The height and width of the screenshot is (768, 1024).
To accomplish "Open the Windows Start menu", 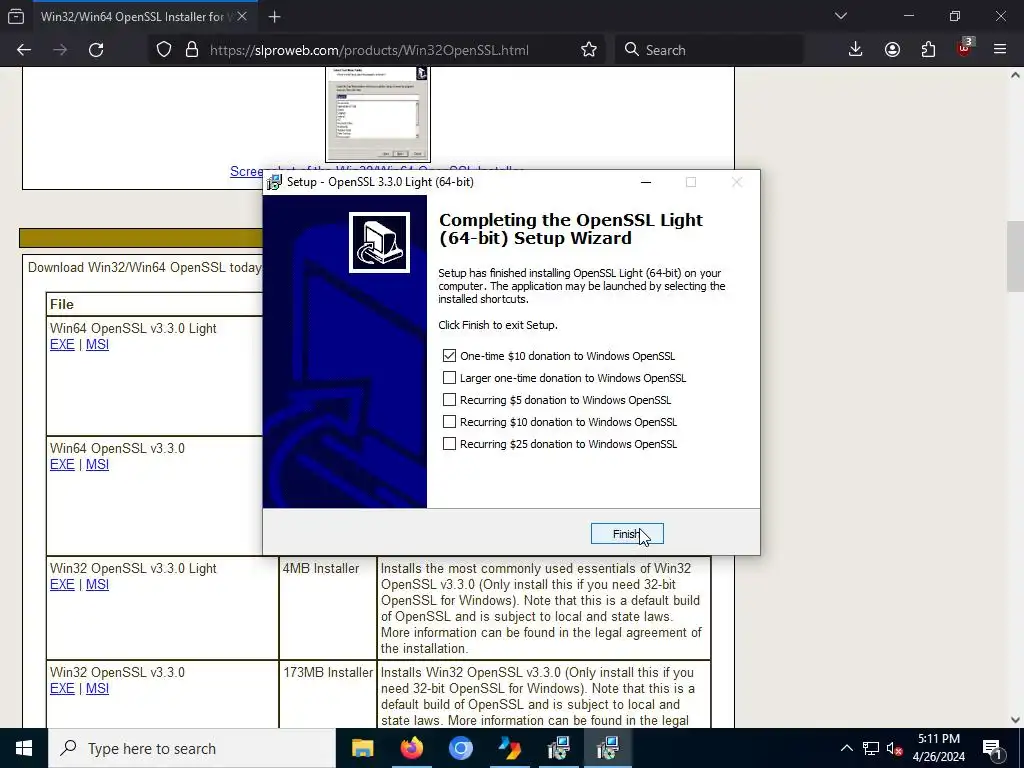I will pos(24,748).
